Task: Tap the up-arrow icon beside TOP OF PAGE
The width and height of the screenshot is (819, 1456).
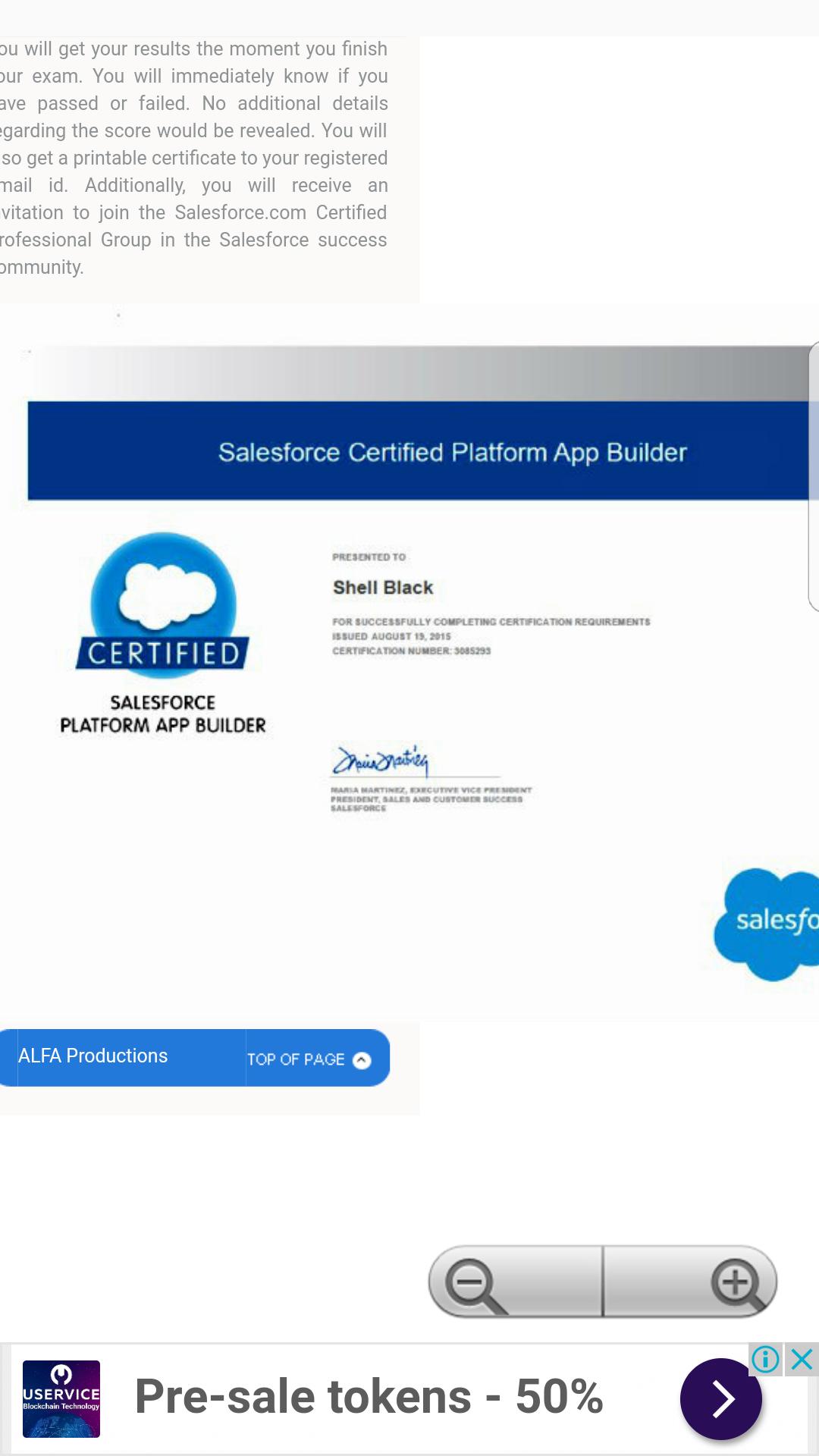Action: [362, 1060]
